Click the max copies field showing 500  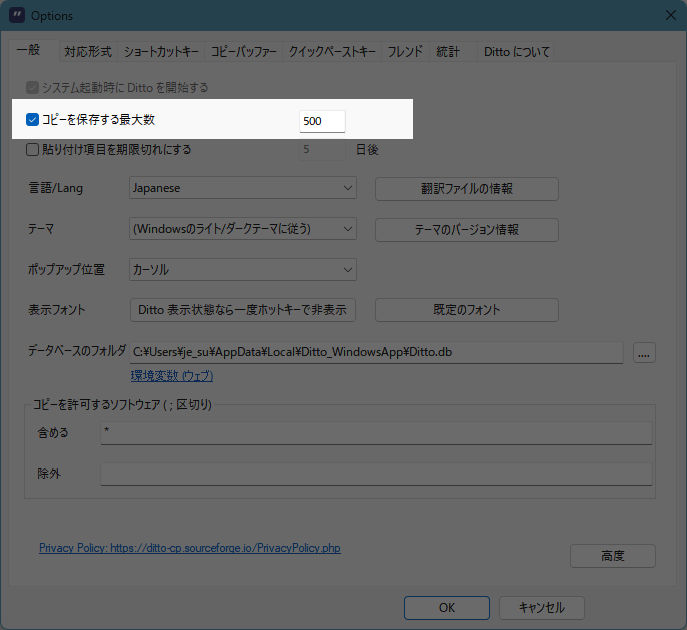pyautogui.click(x=322, y=121)
